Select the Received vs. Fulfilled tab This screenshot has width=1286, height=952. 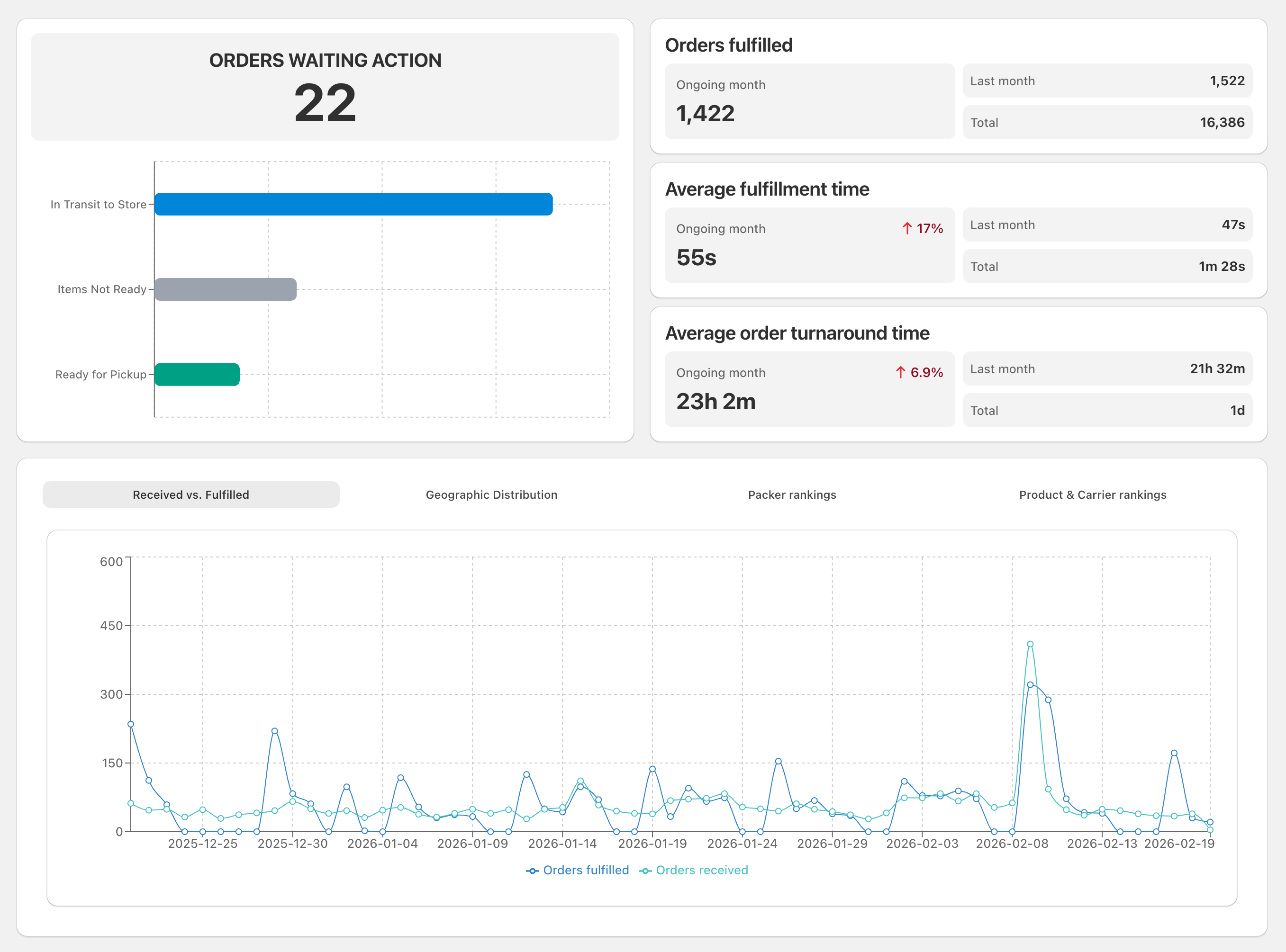[x=191, y=494]
